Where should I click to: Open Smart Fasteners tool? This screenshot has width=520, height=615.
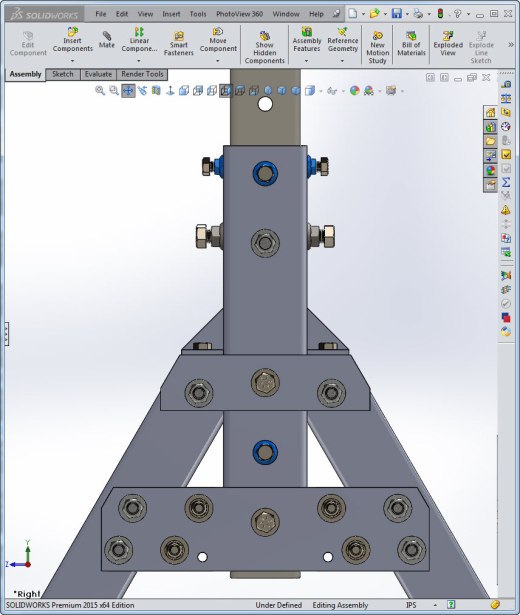(x=178, y=43)
